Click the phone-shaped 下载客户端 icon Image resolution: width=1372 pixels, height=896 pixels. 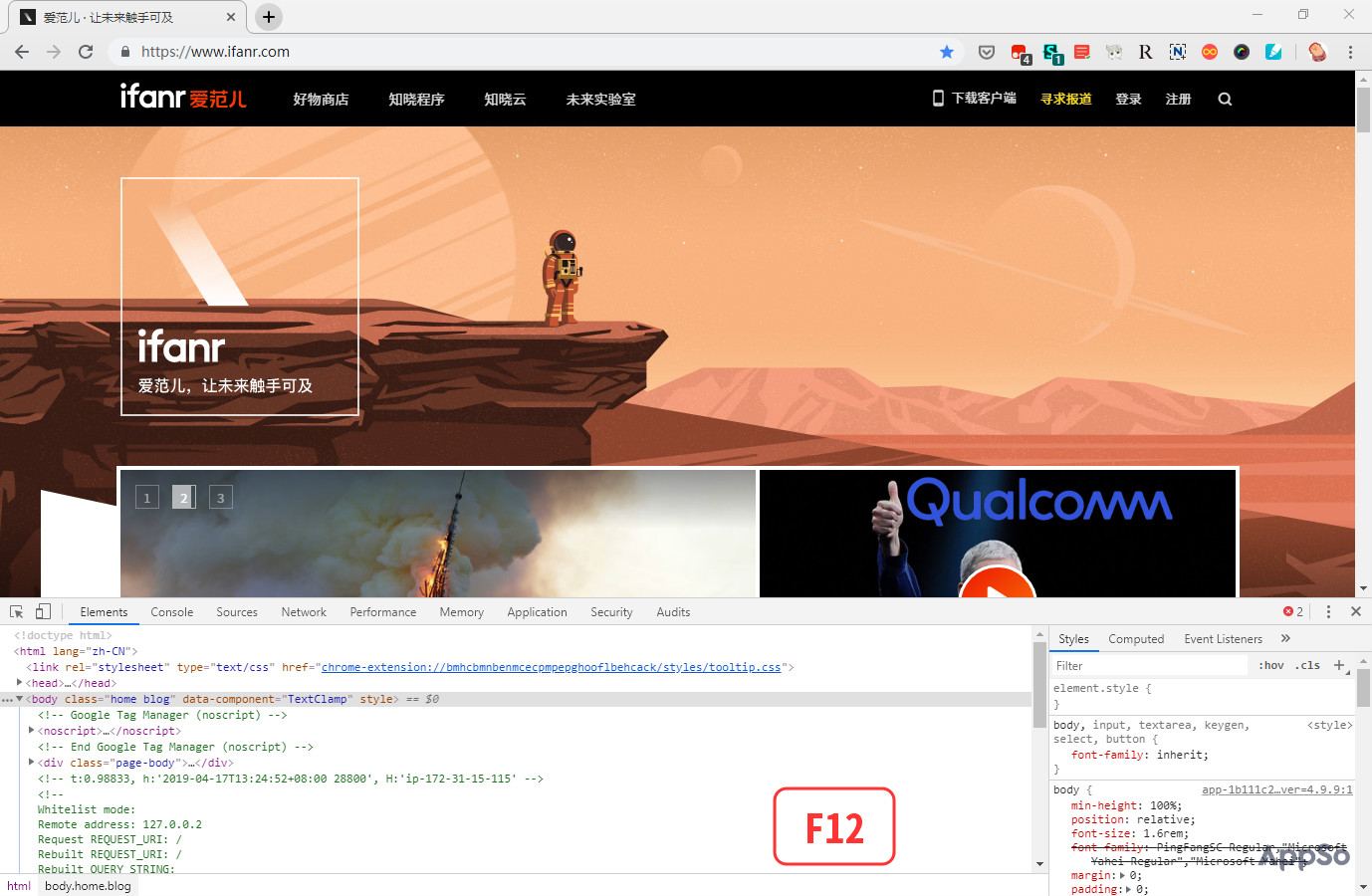pos(937,99)
